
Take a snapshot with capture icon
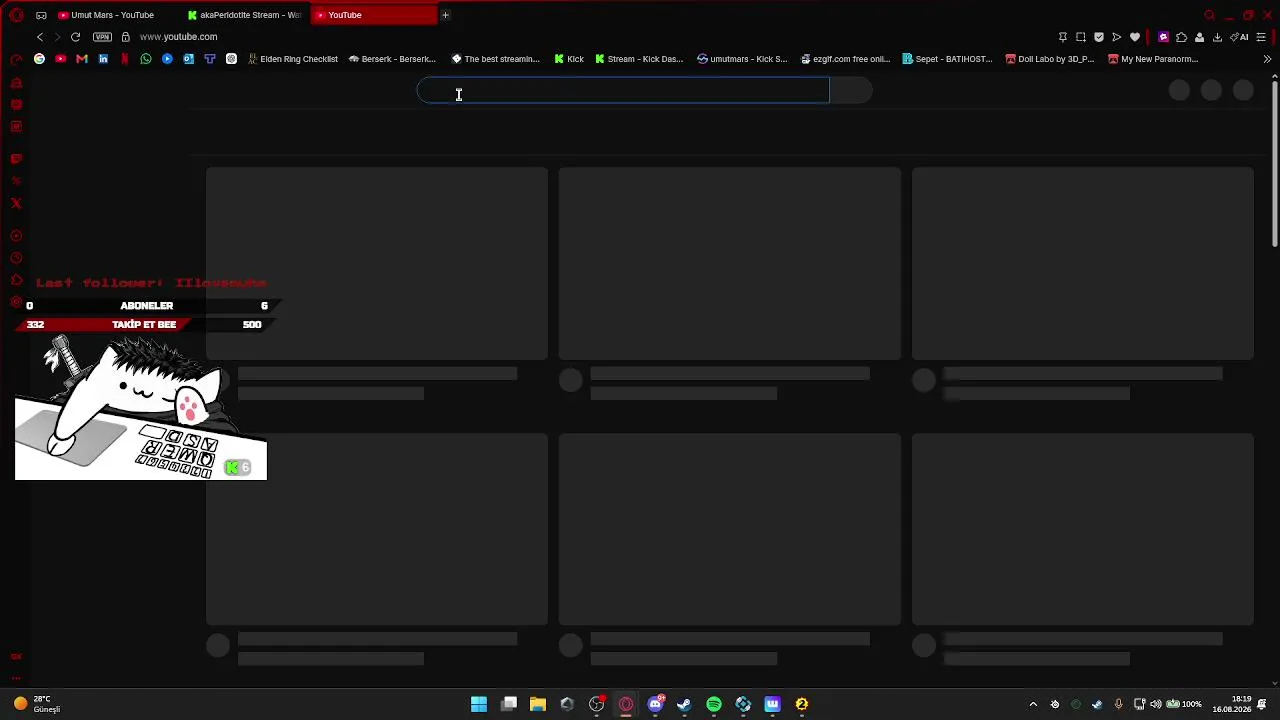[1080, 37]
